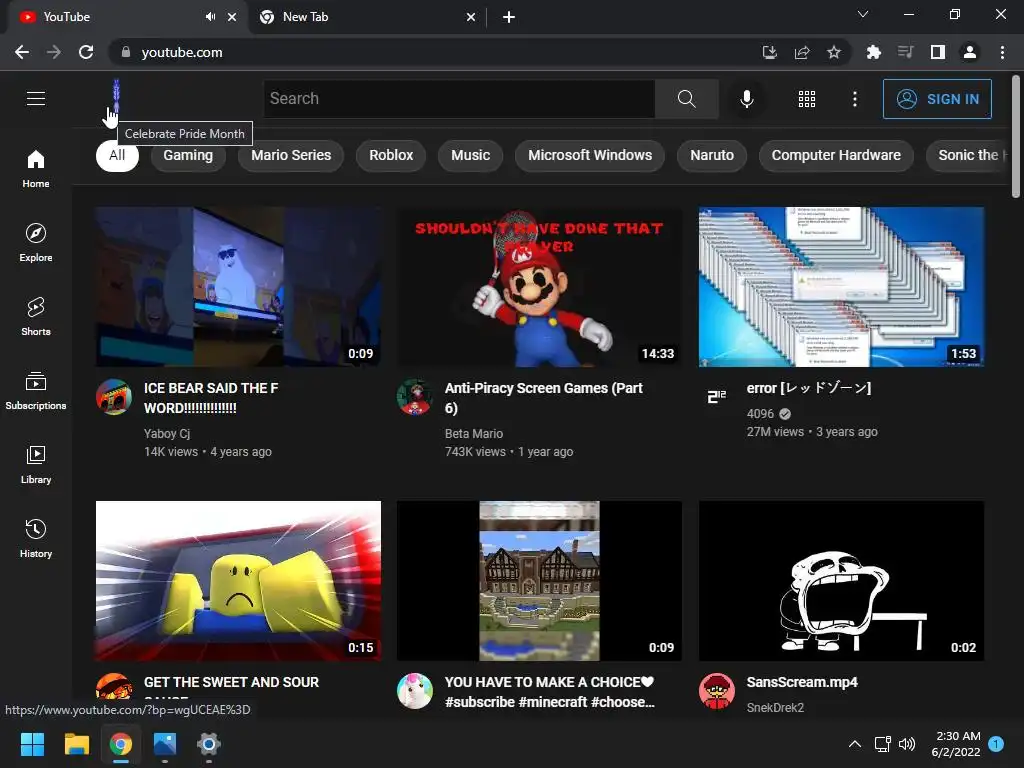Open the error video title link
This screenshot has width=1024, height=768.
pos(808,388)
